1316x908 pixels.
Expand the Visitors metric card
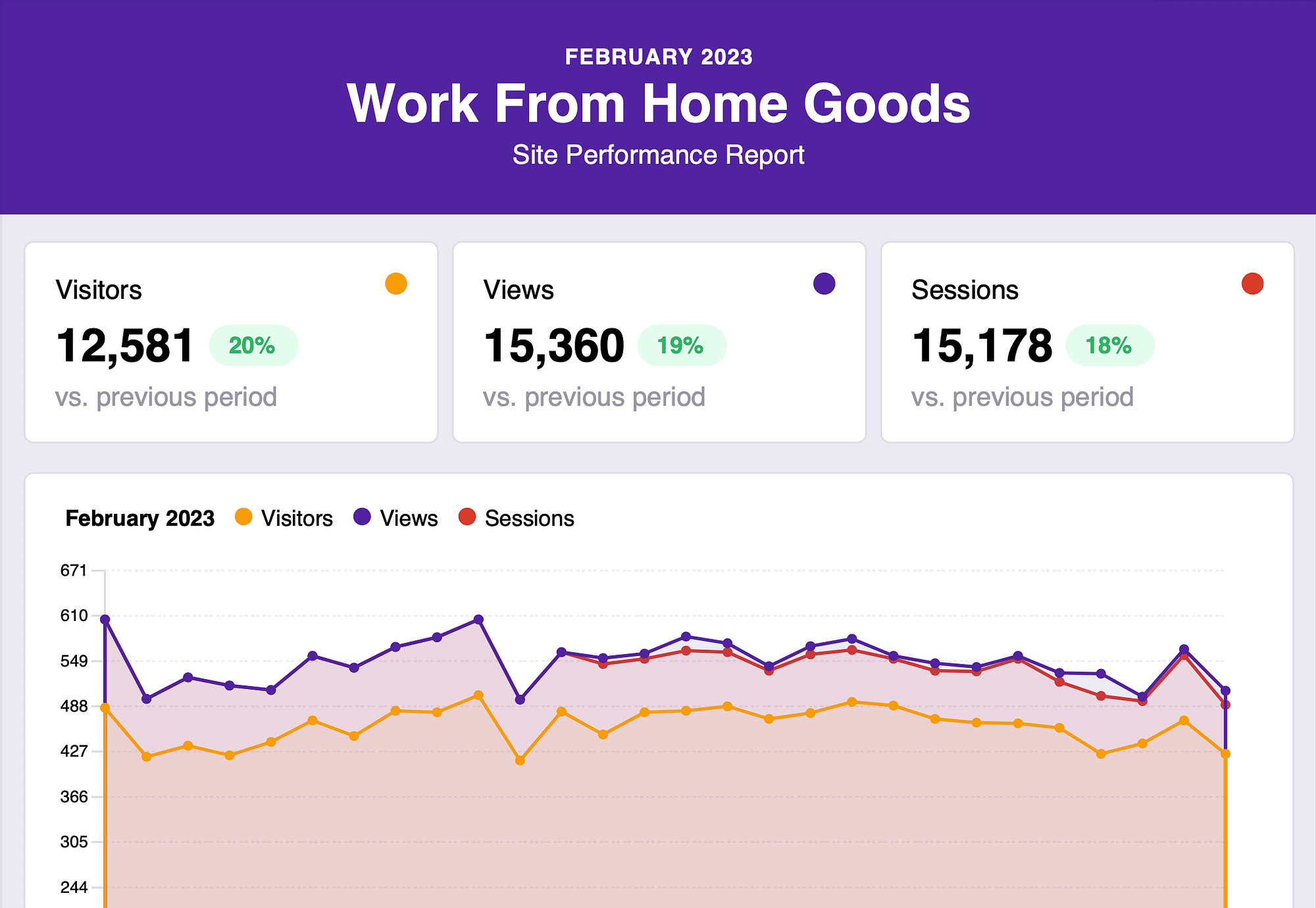tap(231, 341)
